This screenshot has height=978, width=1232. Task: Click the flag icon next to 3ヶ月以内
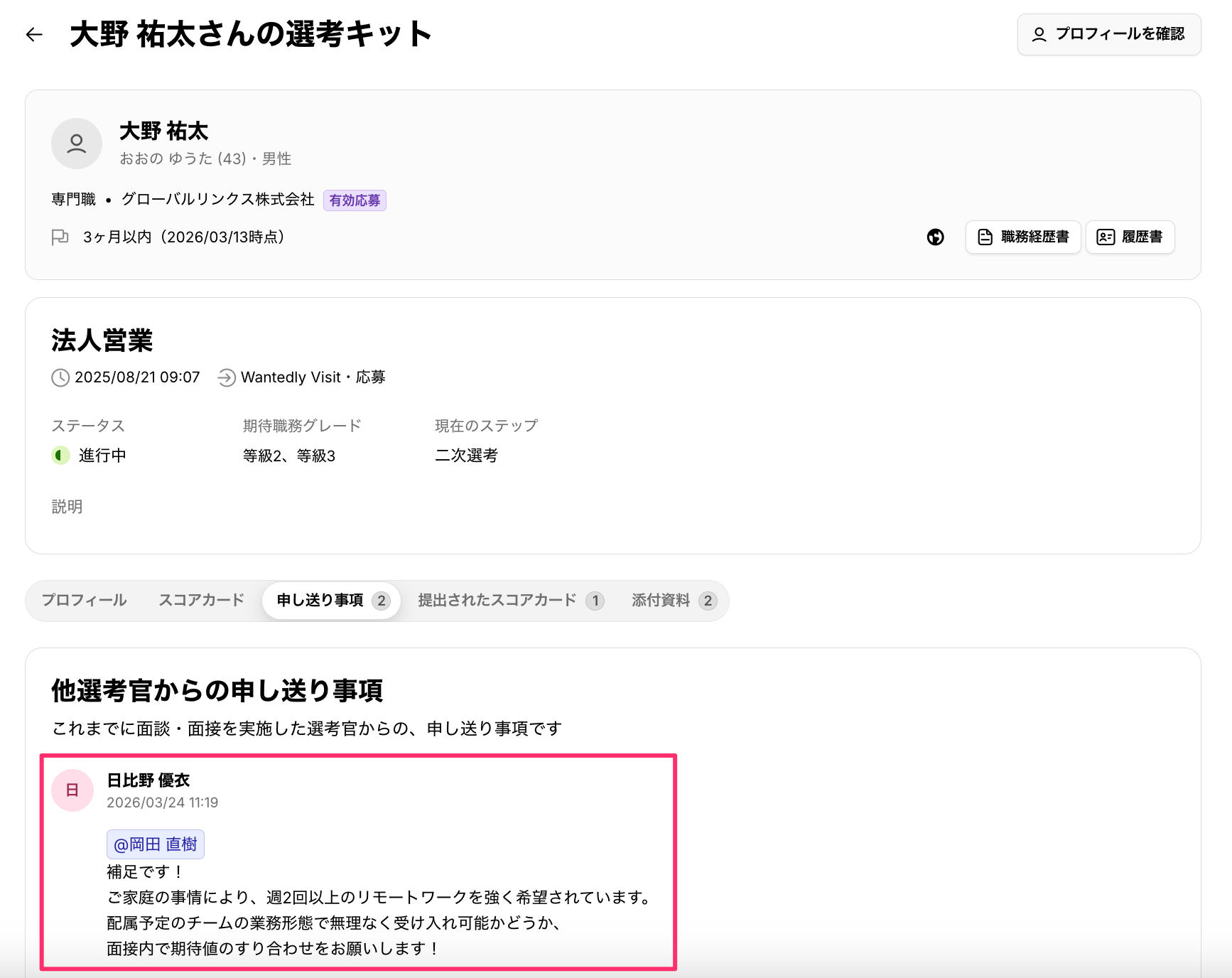pos(60,237)
